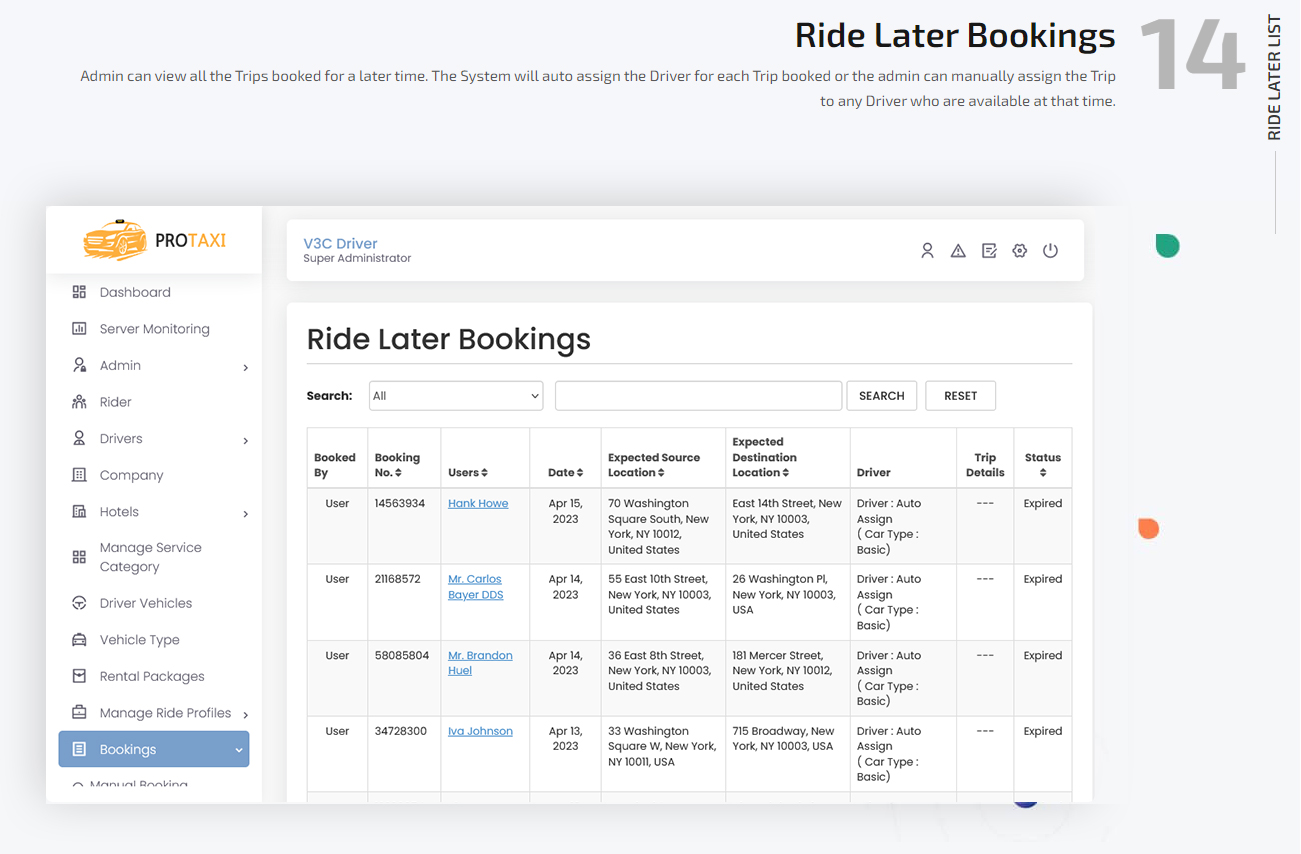
Task: Open Server Monitoring menu item
Action: click(155, 329)
